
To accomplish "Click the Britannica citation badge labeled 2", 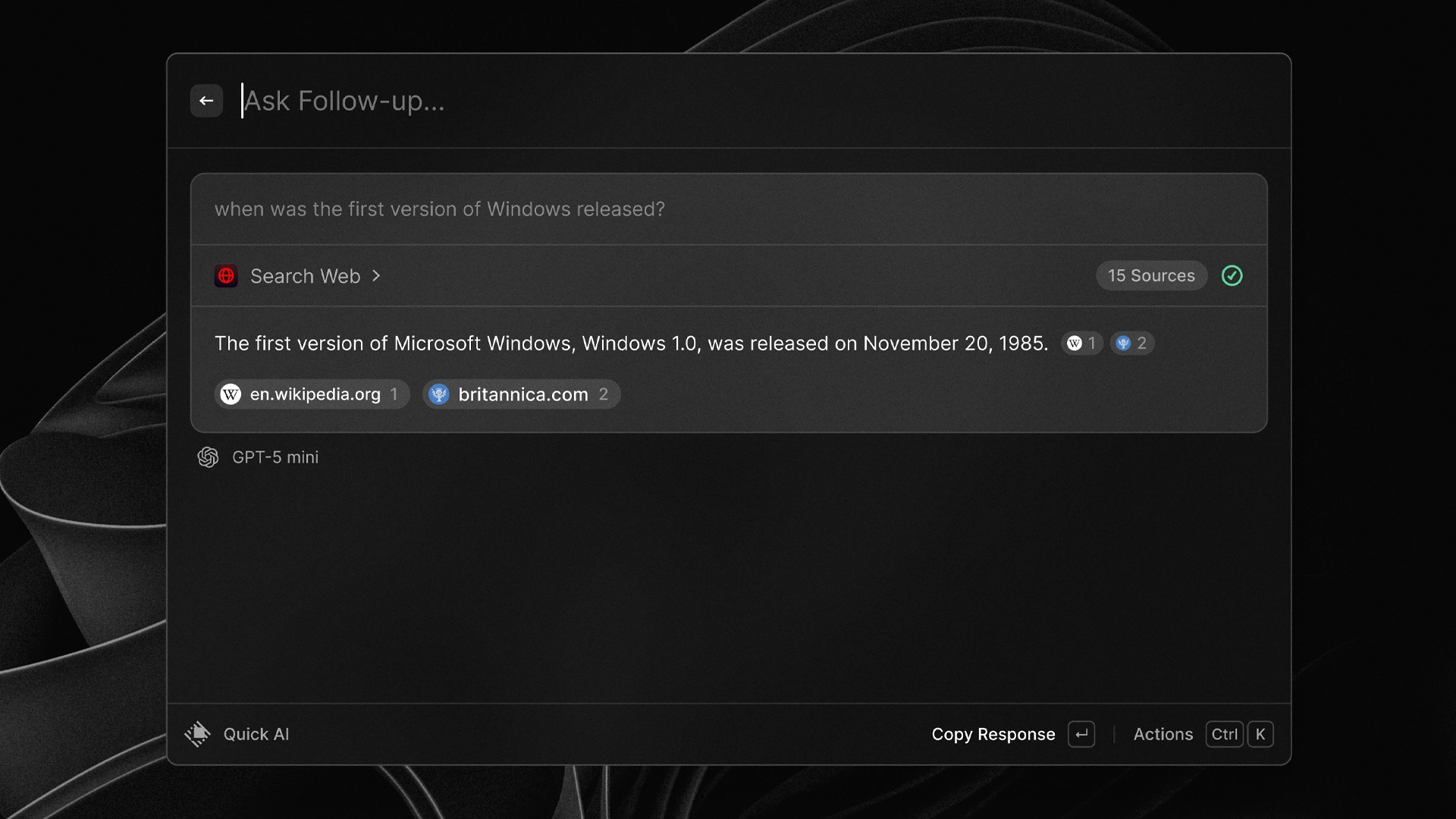I will pyautogui.click(x=1132, y=343).
